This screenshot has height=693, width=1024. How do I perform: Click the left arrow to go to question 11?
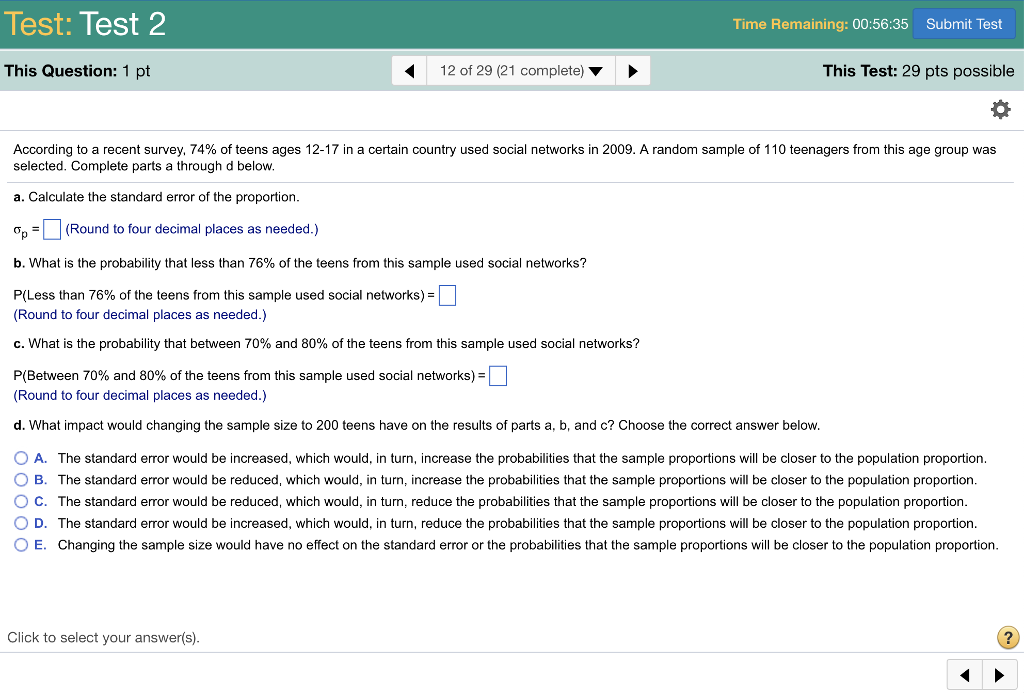click(x=409, y=70)
